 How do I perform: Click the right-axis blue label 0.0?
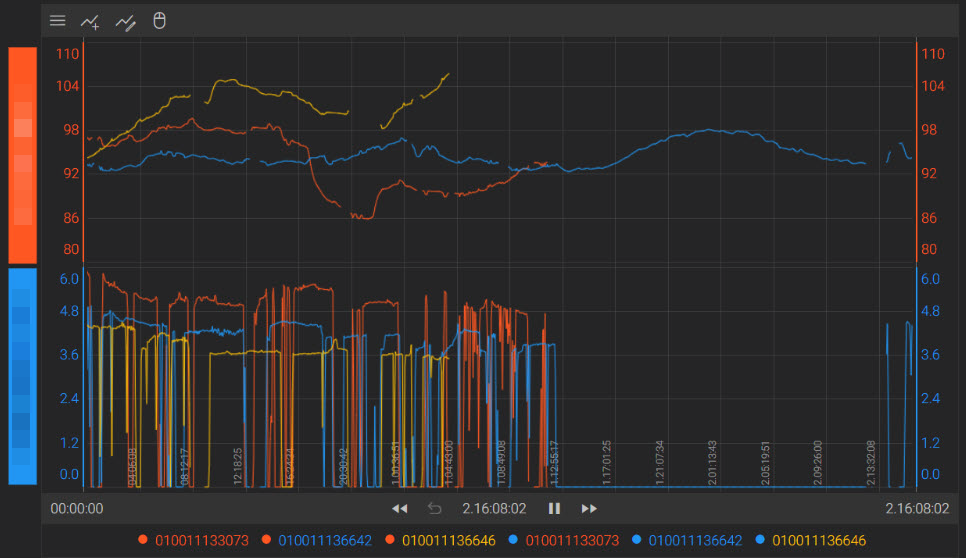click(930, 474)
